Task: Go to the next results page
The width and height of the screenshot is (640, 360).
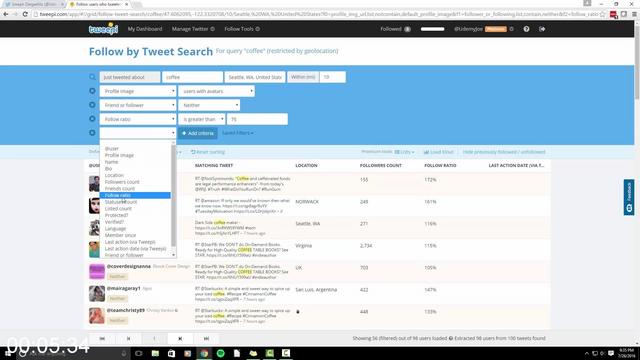Action: pyautogui.click(x=180, y=338)
